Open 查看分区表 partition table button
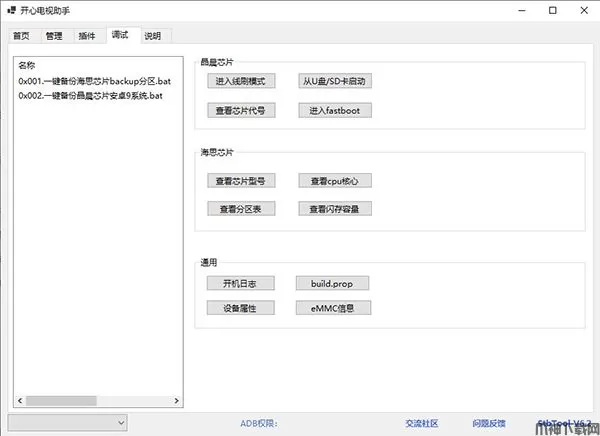Screen dimensions: 600x436 [x=239, y=209]
